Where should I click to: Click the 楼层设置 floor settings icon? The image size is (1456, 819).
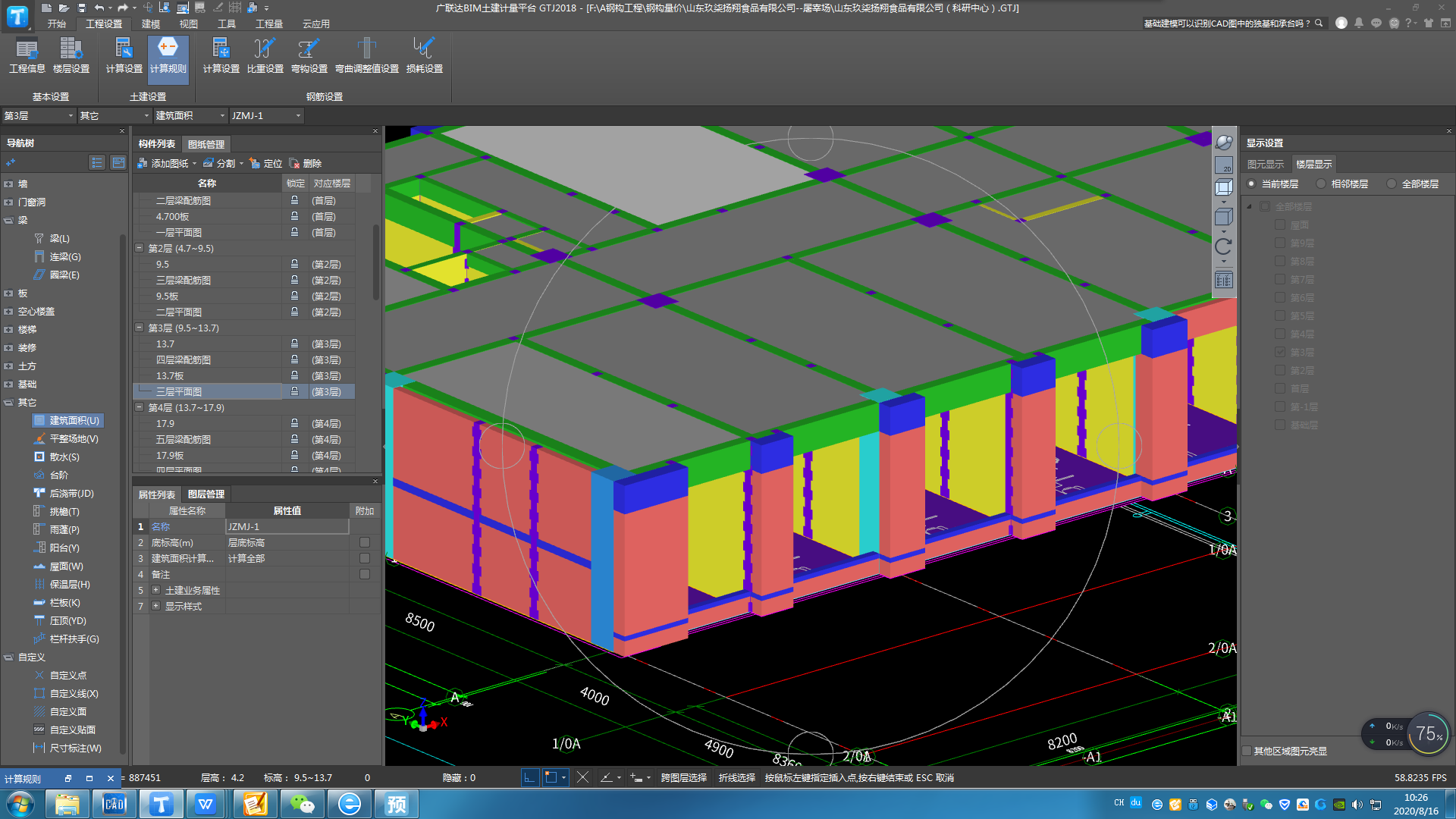[x=71, y=55]
